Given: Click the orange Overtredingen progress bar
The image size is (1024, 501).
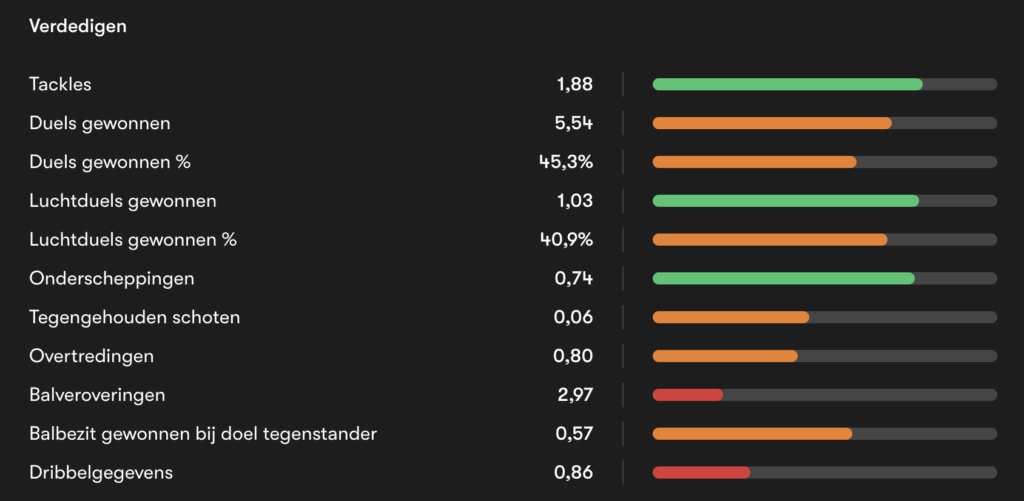Looking at the screenshot, I should point(725,356).
